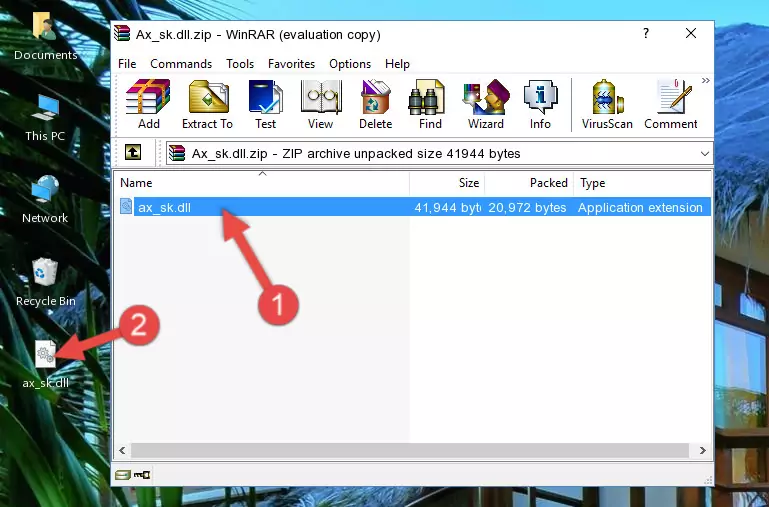This screenshot has height=507, width=769.
Task: Select the ax_sk.dll file row
Action: tap(414, 207)
